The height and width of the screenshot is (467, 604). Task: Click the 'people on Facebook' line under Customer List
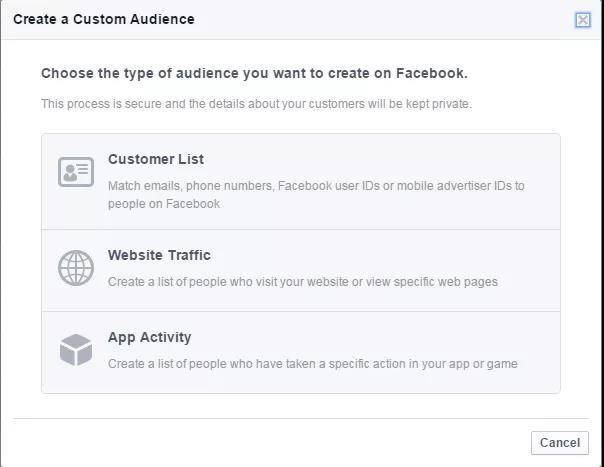coord(164,204)
